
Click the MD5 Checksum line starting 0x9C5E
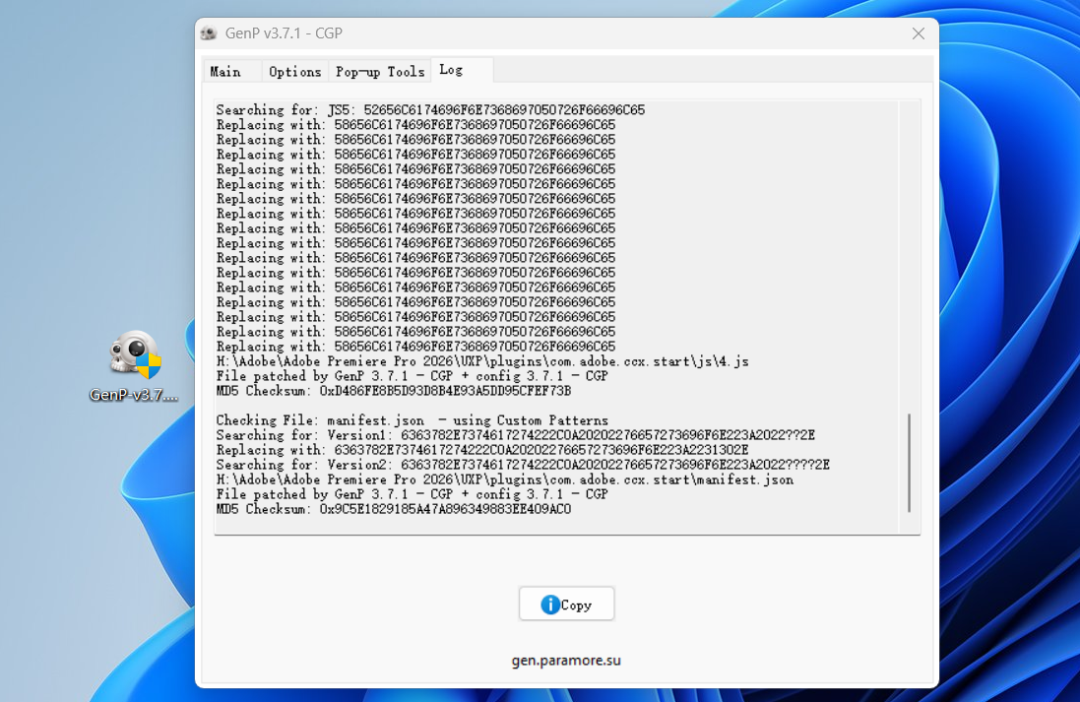coord(393,509)
